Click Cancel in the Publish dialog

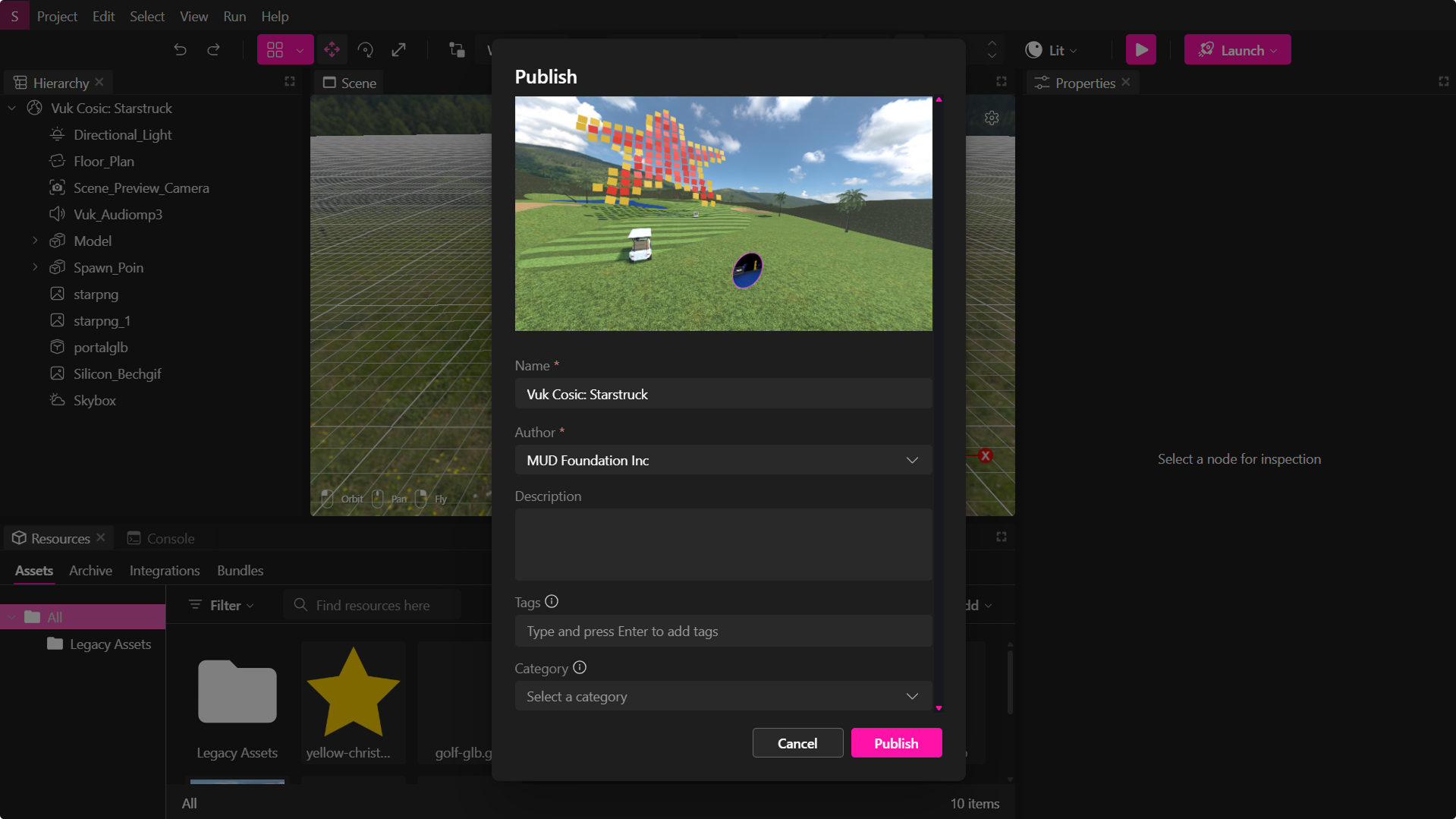tap(797, 743)
